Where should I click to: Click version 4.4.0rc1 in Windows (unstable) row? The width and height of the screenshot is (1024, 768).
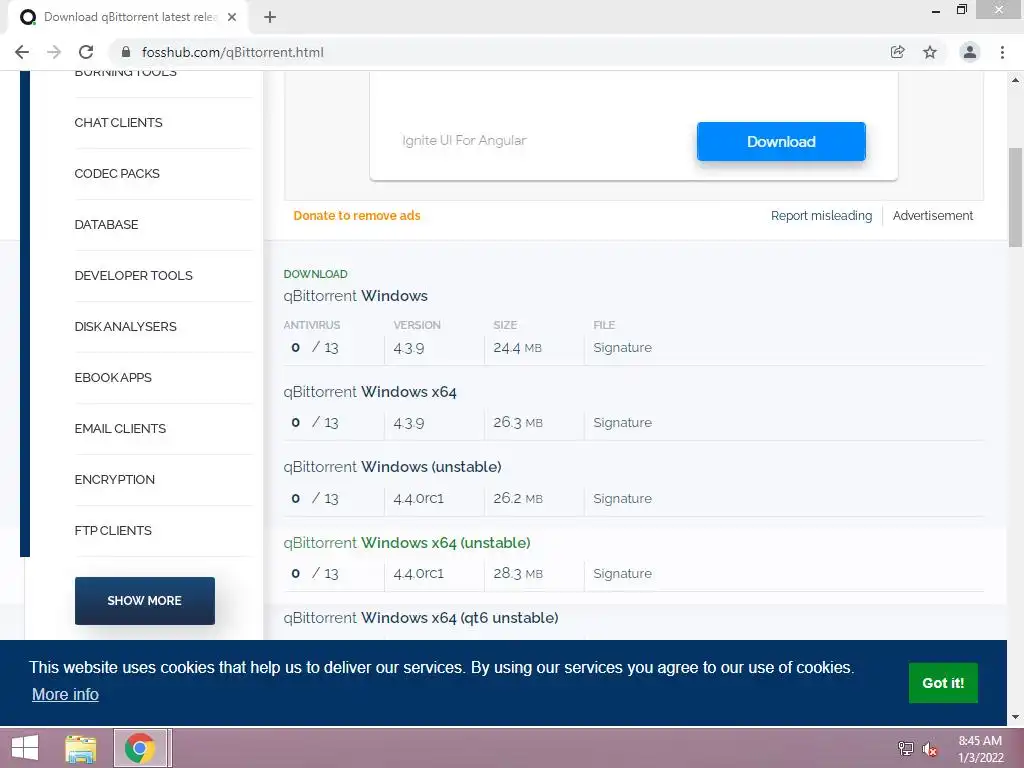point(418,498)
